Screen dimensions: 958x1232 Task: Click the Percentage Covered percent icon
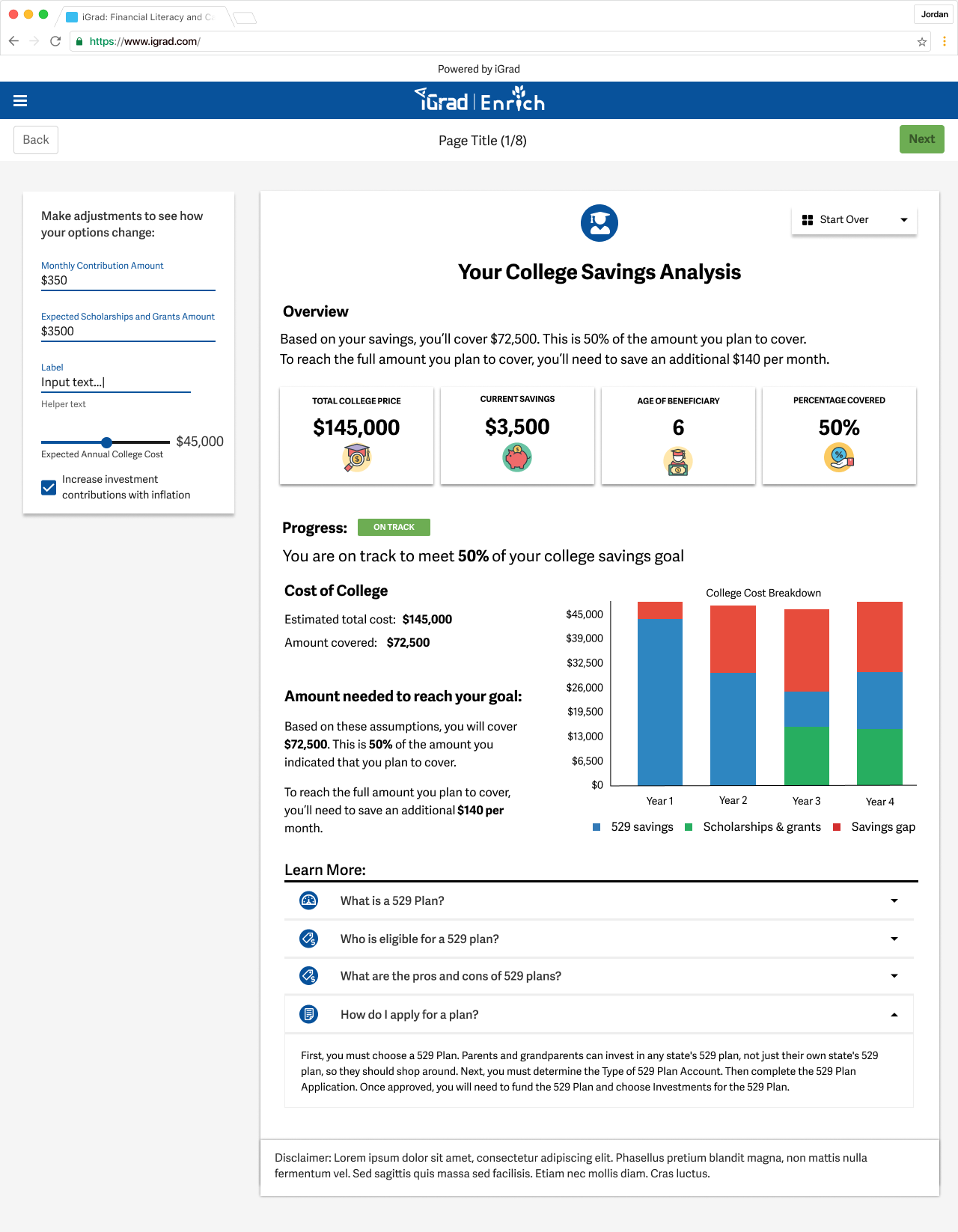pos(839,457)
